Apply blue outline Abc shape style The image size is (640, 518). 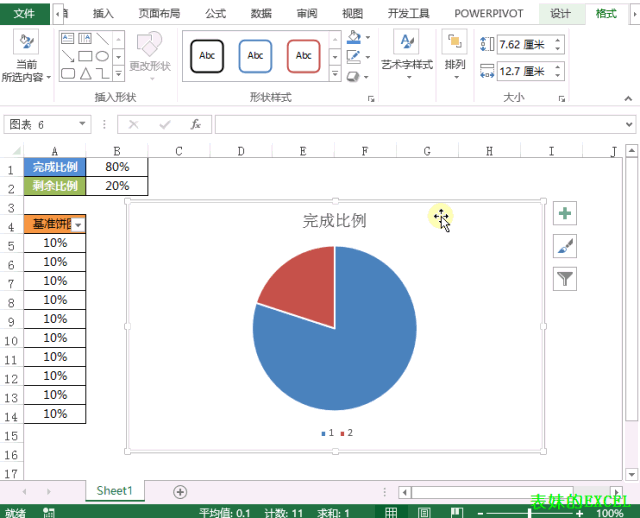pos(255,56)
